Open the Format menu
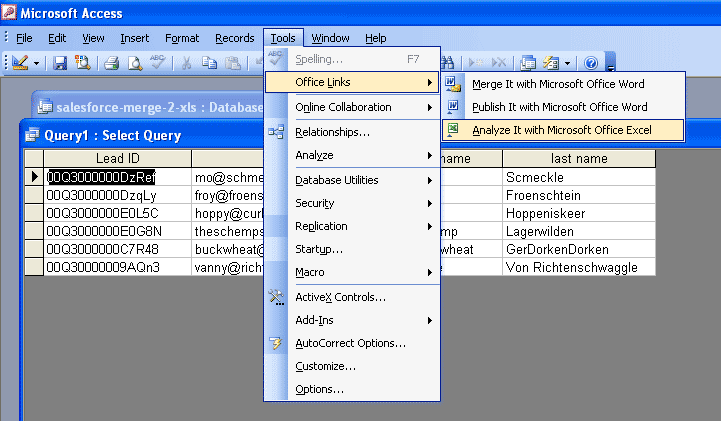The width and height of the screenshot is (721, 421). [x=182, y=38]
